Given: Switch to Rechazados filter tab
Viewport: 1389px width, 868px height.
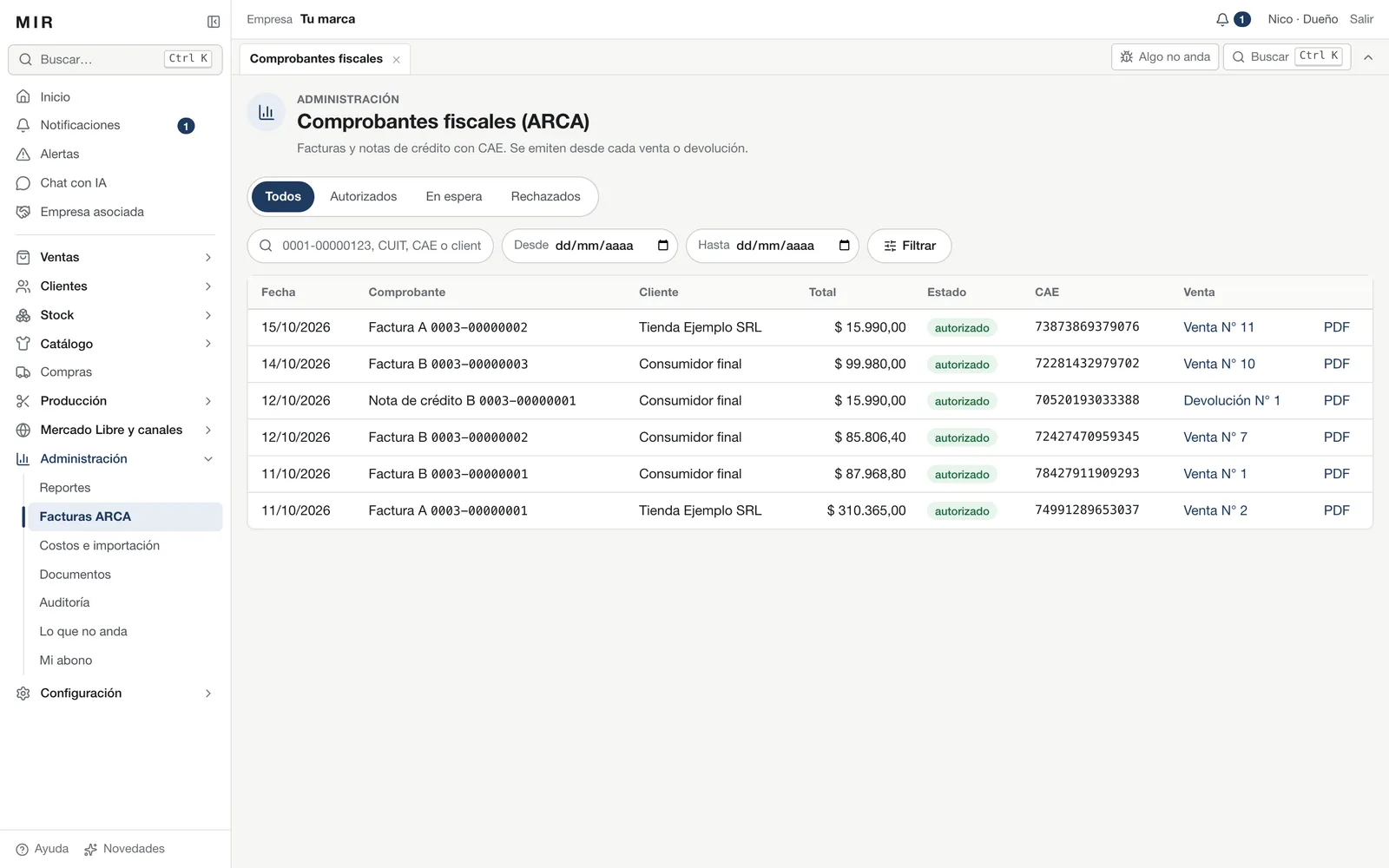Looking at the screenshot, I should coord(546,197).
